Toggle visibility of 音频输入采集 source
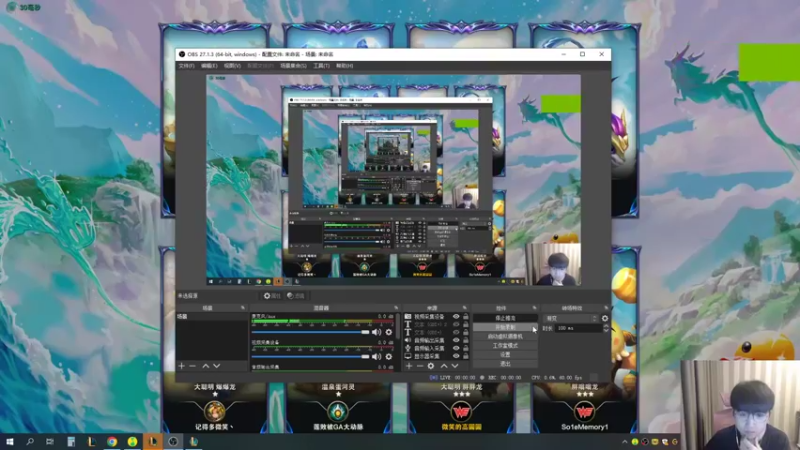800x450 pixels. 456,348
